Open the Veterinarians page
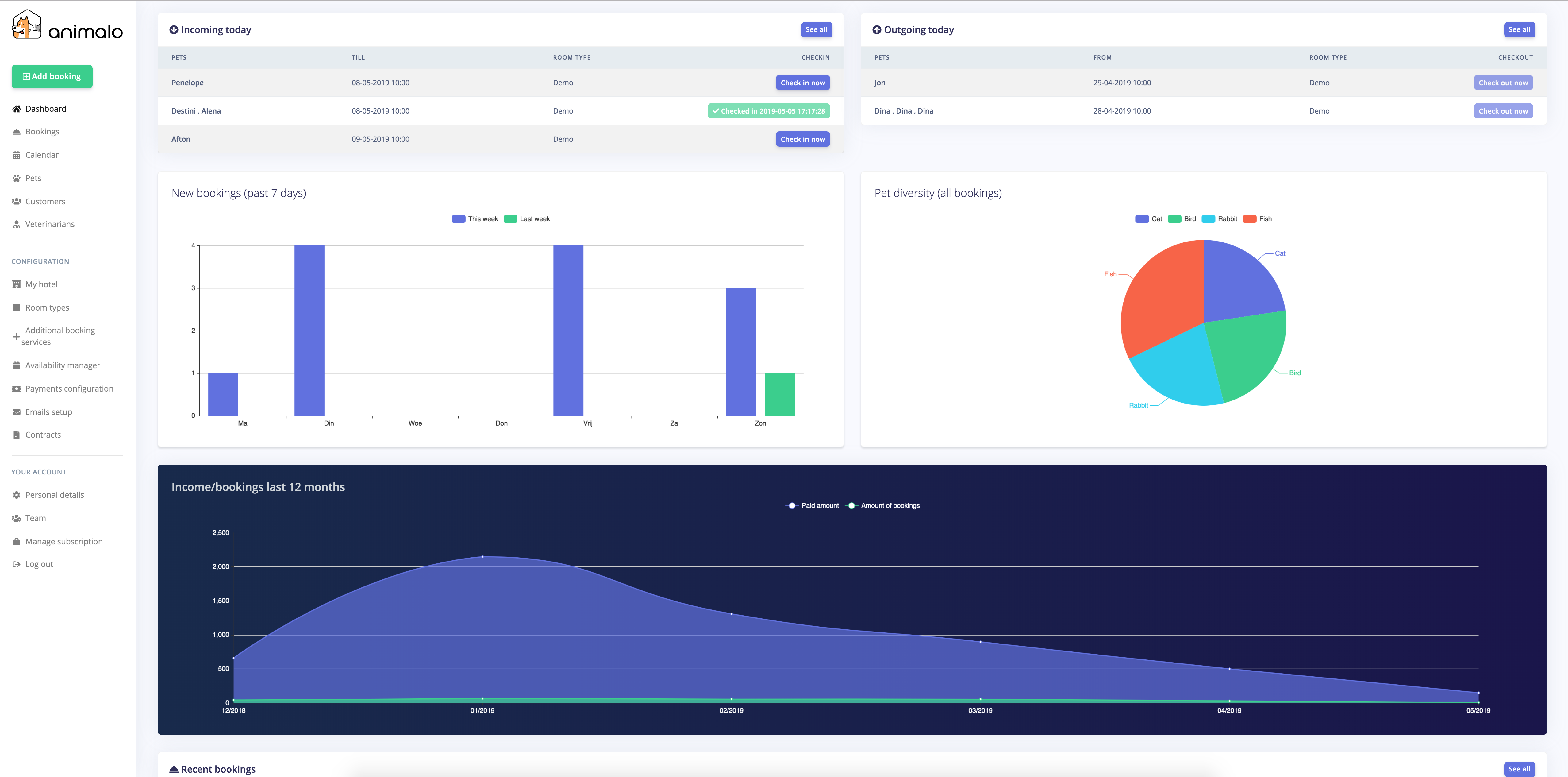Image resolution: width=1568 pixels, height=777 pixels. (x=50, y=224)
